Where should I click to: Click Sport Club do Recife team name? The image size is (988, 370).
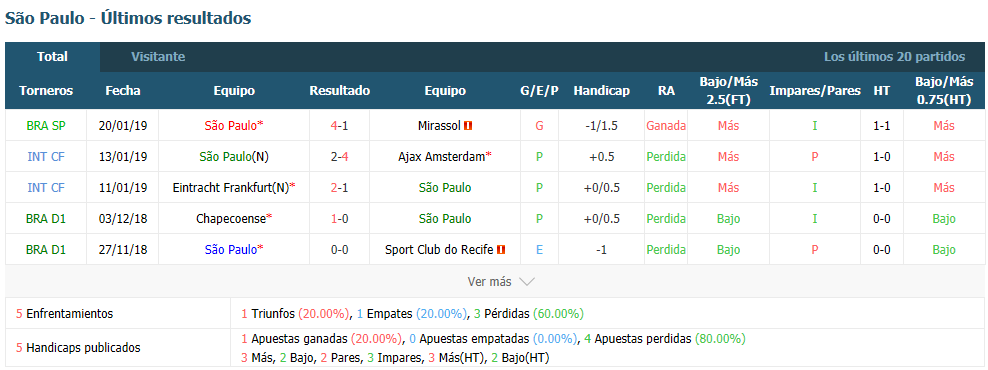coord(439,250)
